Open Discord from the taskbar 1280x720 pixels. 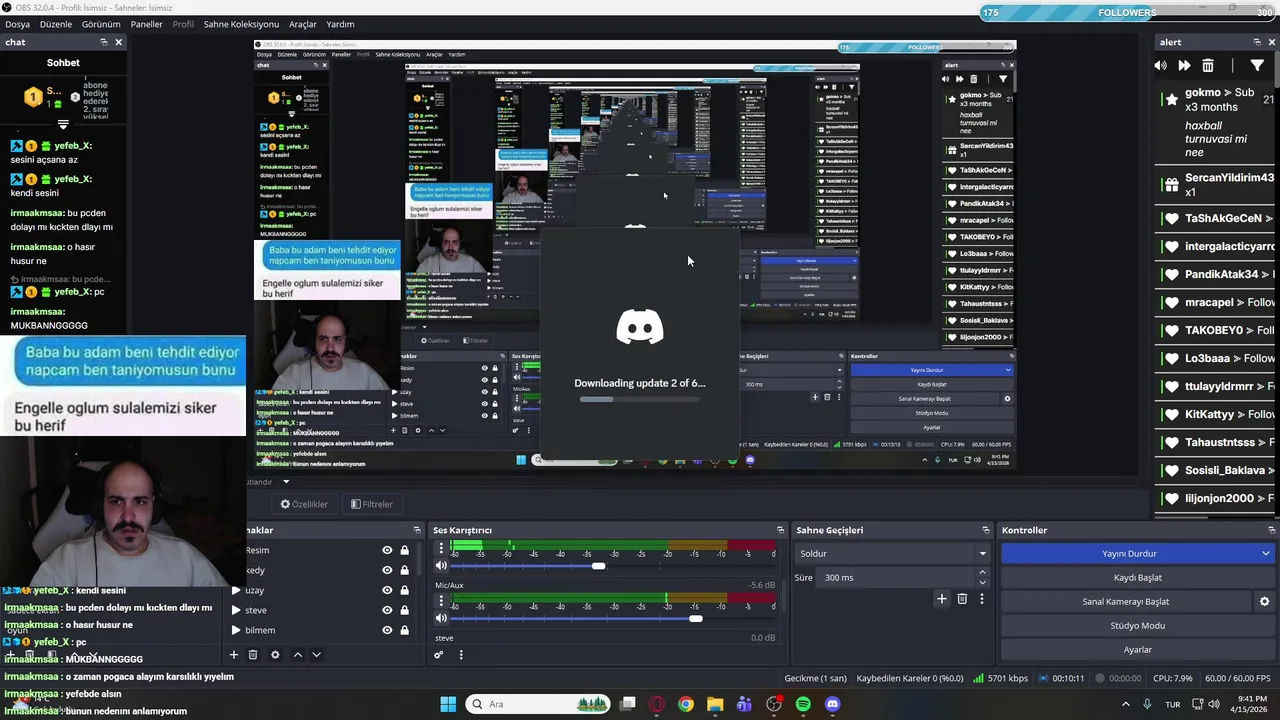[833, 704]
